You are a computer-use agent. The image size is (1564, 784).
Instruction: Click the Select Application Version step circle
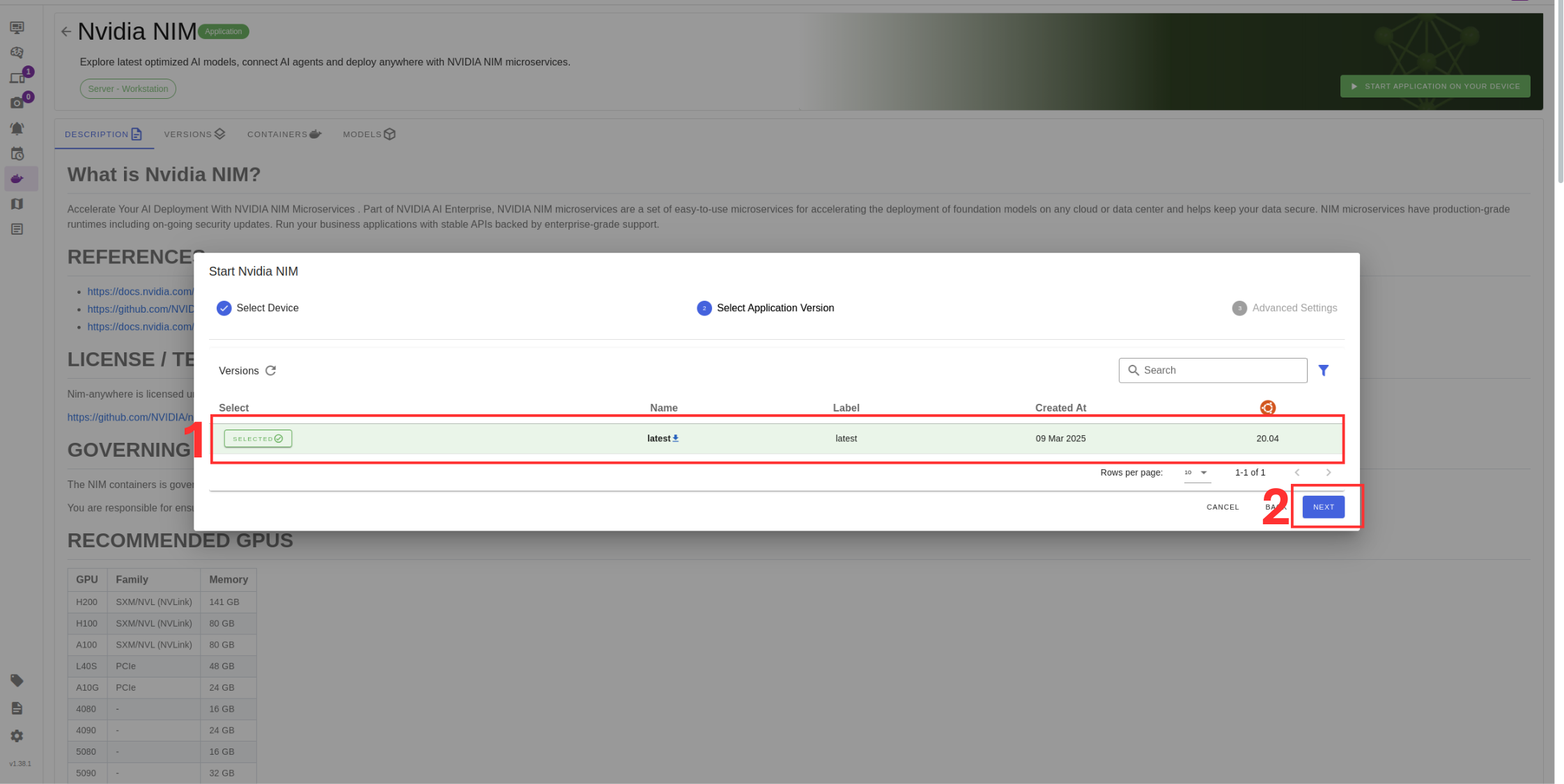click(x=704, y=308)
